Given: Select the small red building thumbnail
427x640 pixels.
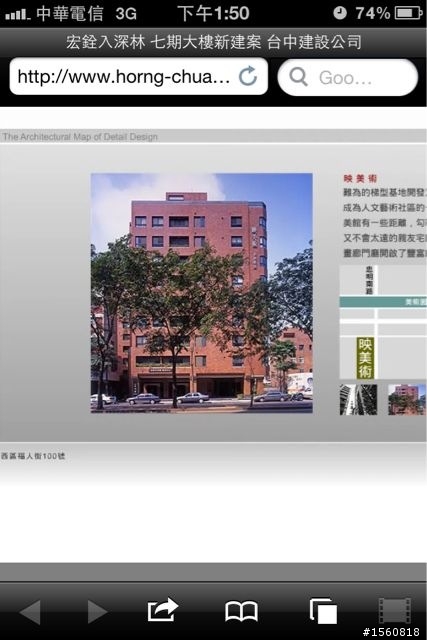Looking at the screenshot, I should 407,400.
